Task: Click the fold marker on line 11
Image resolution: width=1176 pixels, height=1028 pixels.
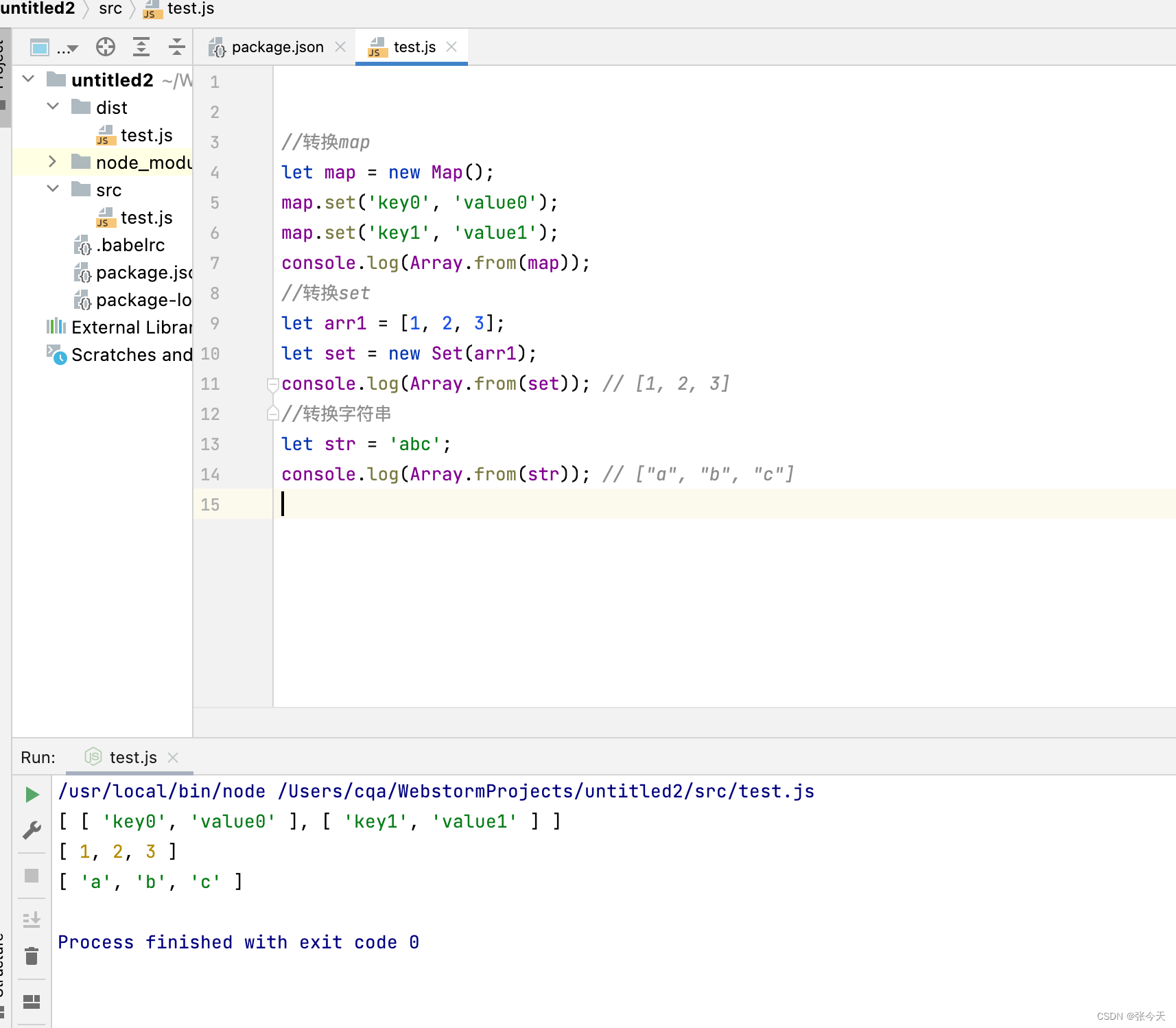Action: (272, 384)
